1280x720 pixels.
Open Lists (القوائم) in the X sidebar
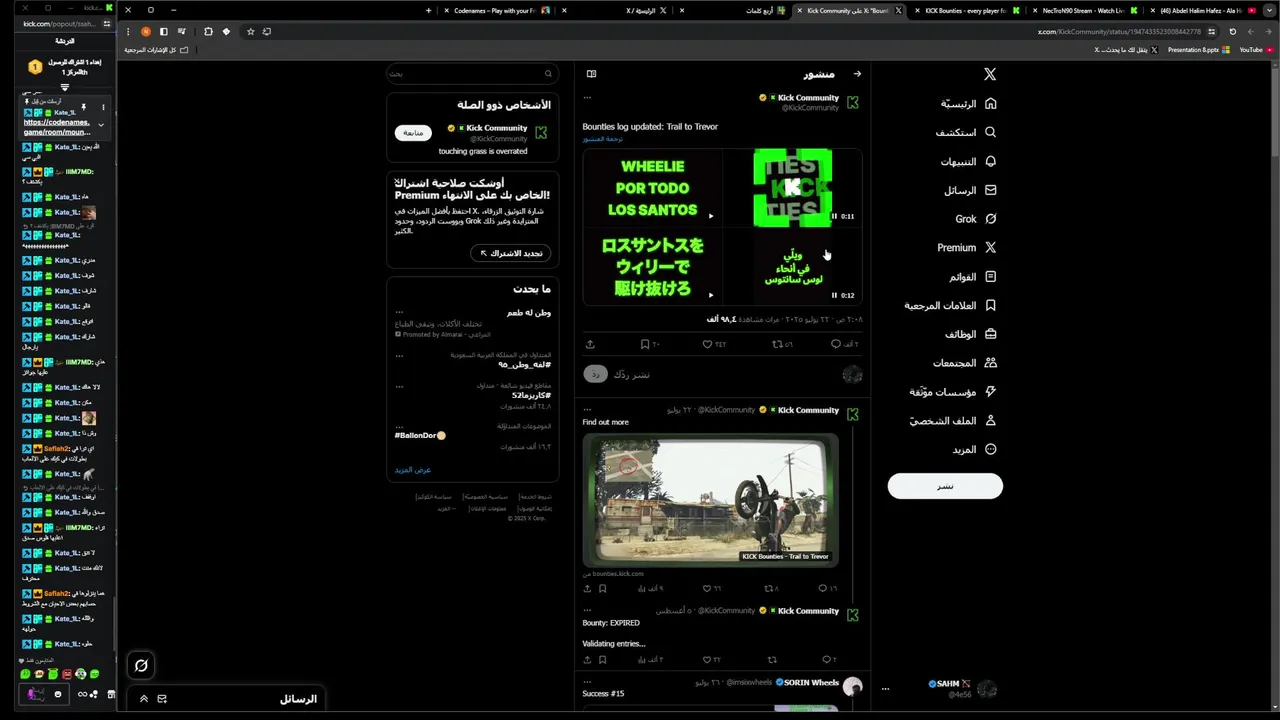coord(973,276)
